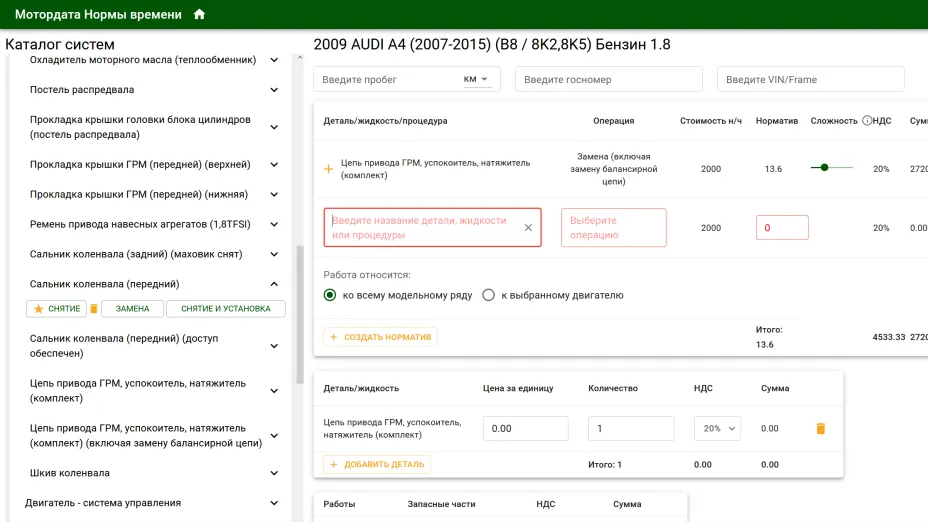Viewport: 928px width, 522px height.
Task: Adjust the Сложность slider handle
Action: pyautogui.click(x=824, y=167)
